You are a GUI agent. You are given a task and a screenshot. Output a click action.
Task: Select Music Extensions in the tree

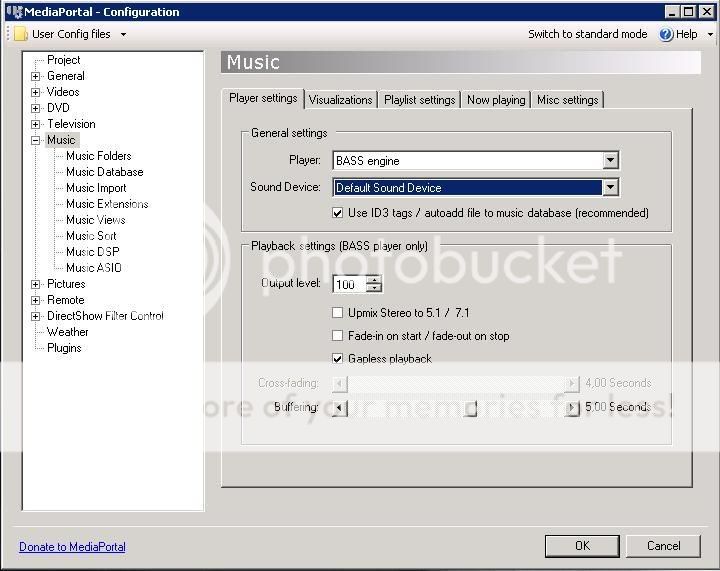[107, 204]
